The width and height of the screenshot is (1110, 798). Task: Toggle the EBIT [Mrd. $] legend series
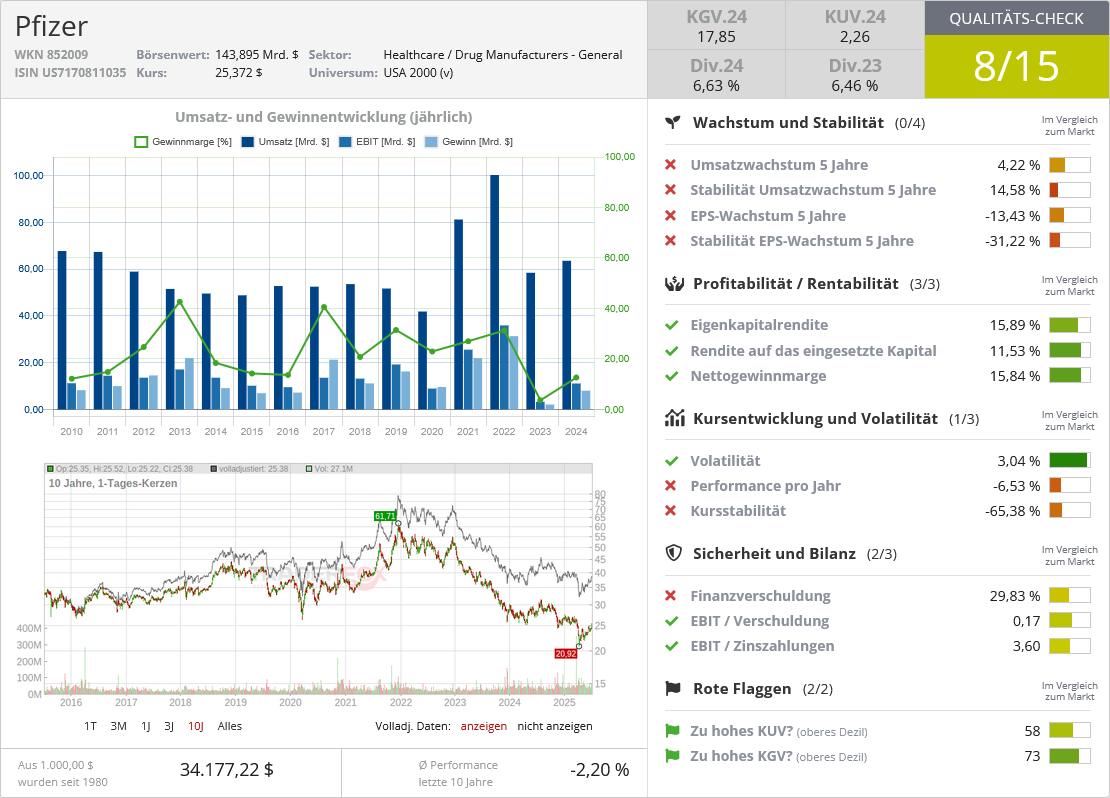click(377, 142)
